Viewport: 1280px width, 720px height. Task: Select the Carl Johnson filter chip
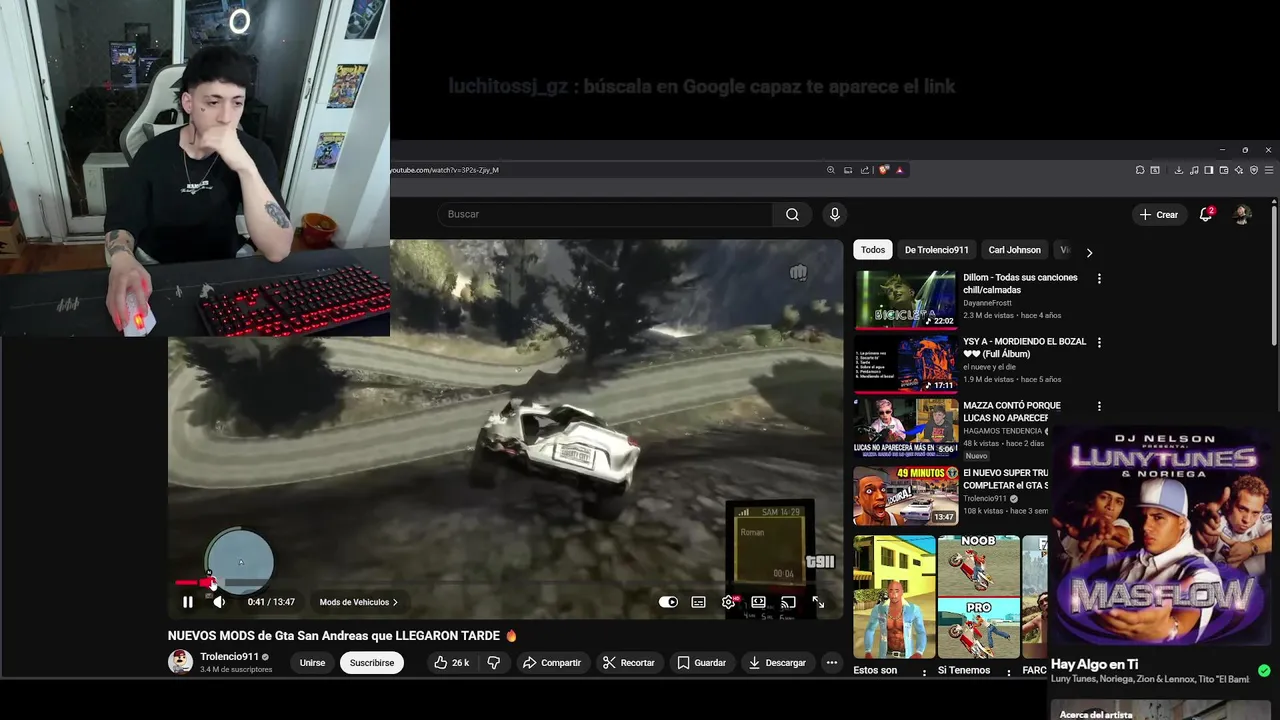(x=1014, y=250)
